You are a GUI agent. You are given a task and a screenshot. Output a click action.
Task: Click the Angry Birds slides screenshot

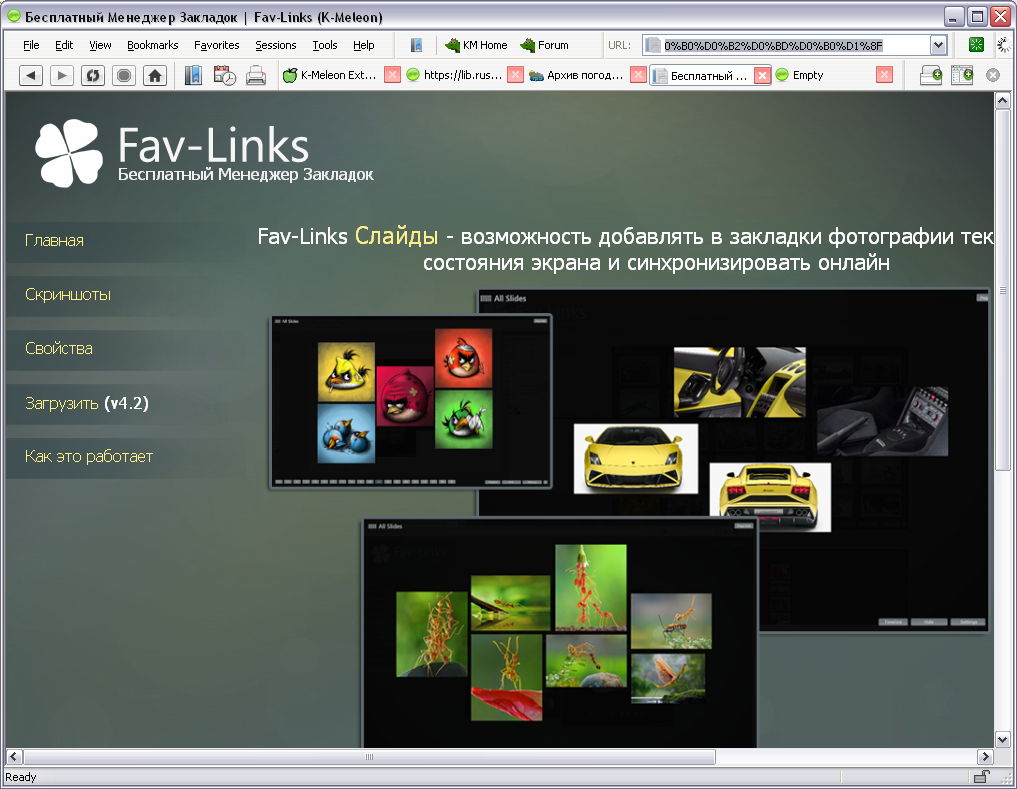coord(411,402)
